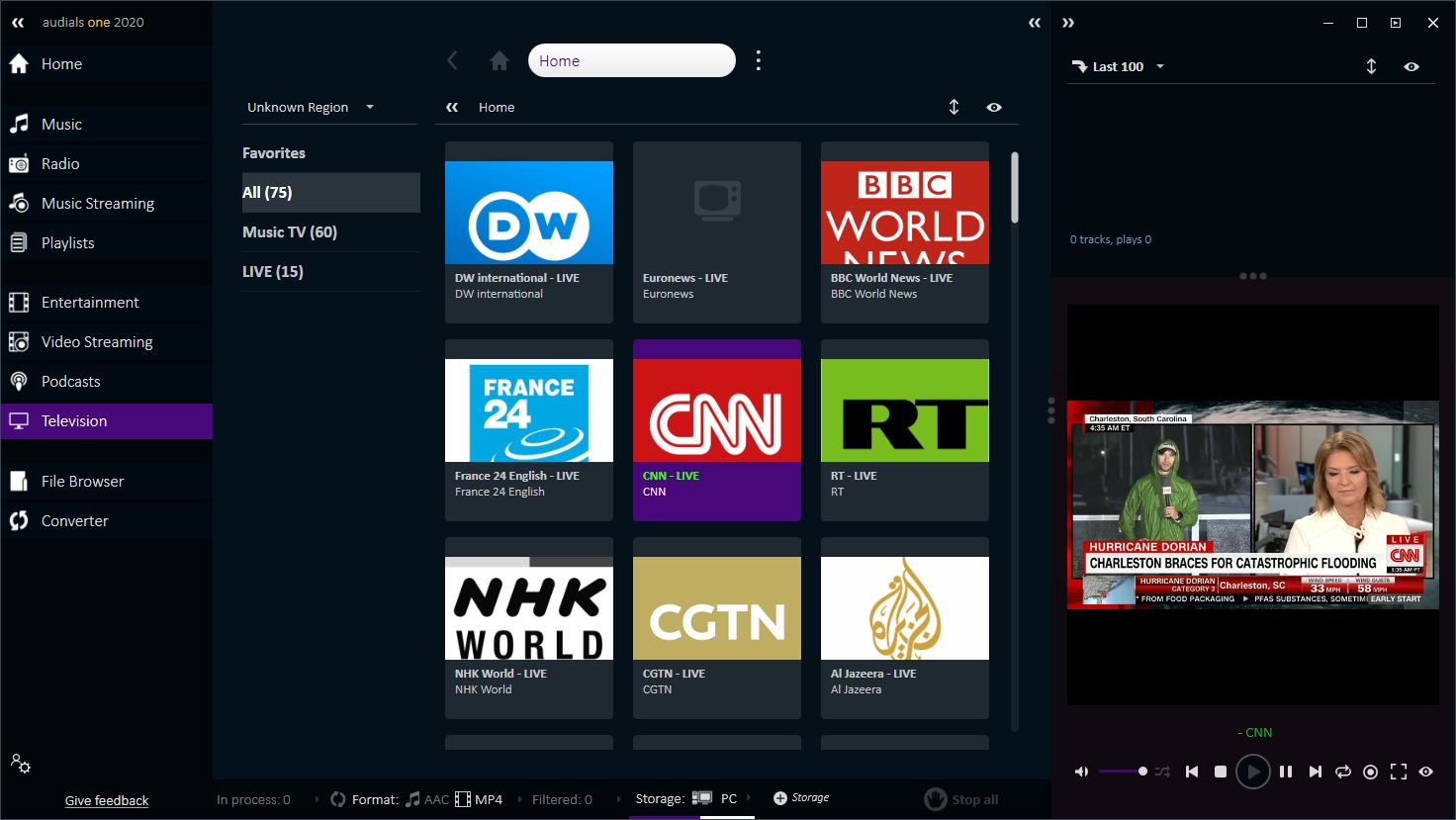
Task: Open the DW international LIVE channel
Action: pyautogui.click(x=529, y=232)
